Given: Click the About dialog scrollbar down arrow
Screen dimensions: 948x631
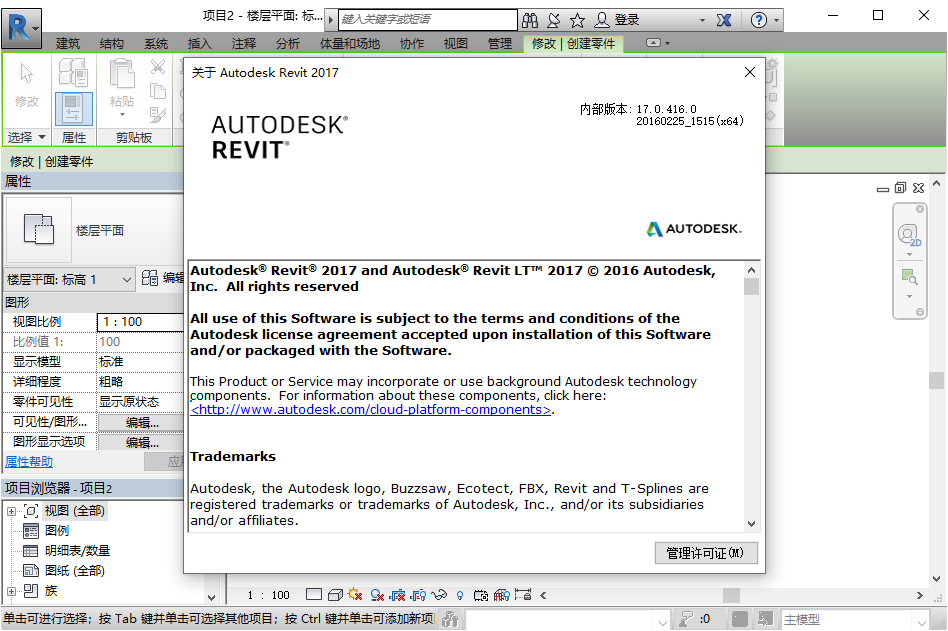Looking at the screenshot, I should point(752,523).
